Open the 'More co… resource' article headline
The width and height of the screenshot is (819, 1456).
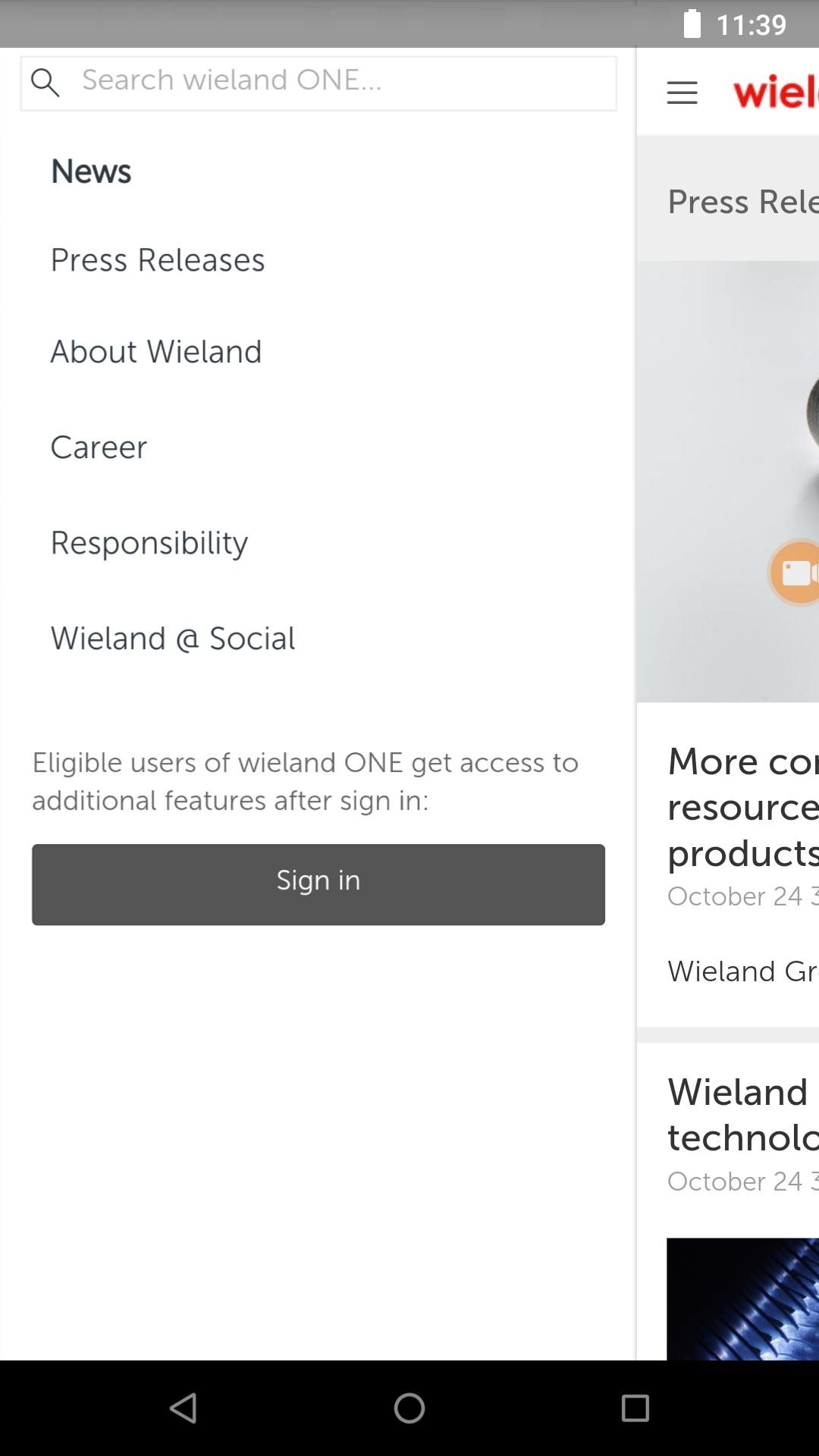(743, 807)
